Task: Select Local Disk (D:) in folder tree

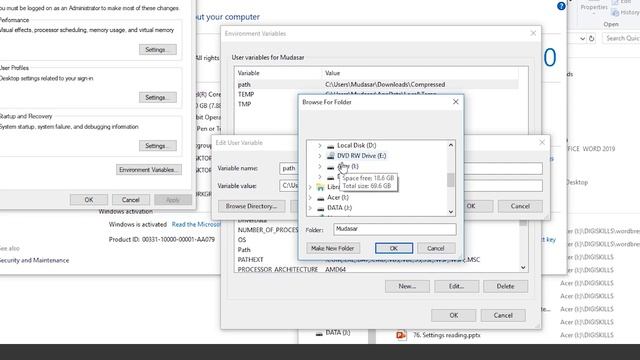Action: click(x=356, y=145)
